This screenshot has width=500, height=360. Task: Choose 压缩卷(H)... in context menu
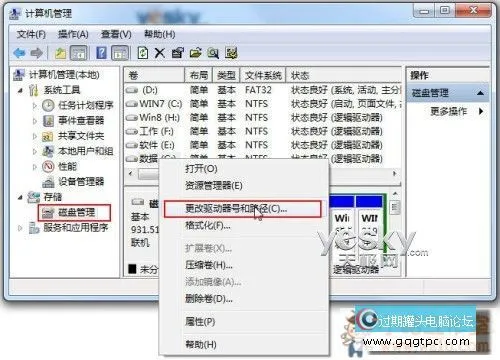click(x=244, y=265)
